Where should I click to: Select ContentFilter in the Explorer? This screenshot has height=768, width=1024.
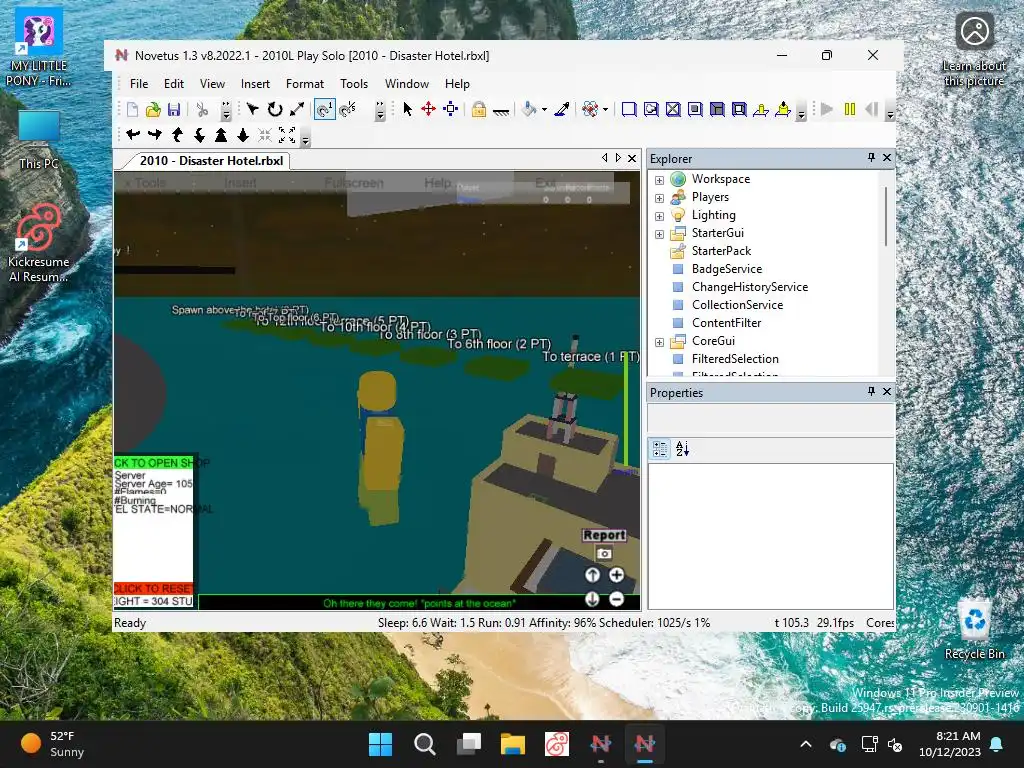(x=726, y=323)
